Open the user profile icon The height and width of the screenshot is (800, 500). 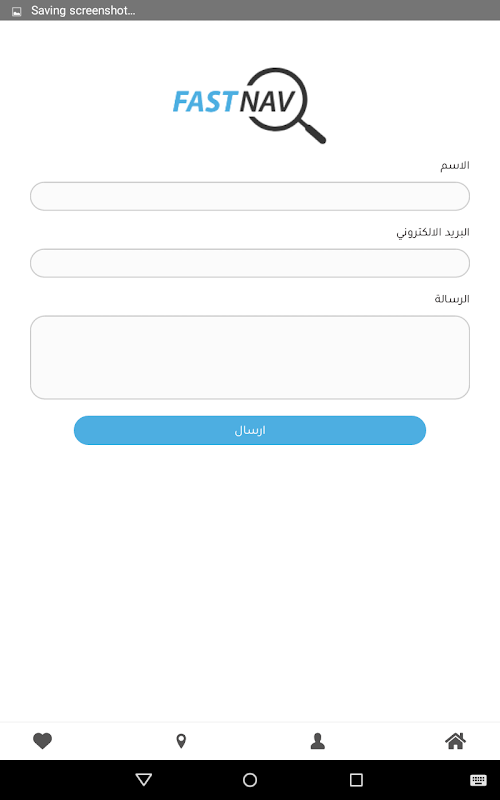(x=318, y=741)
